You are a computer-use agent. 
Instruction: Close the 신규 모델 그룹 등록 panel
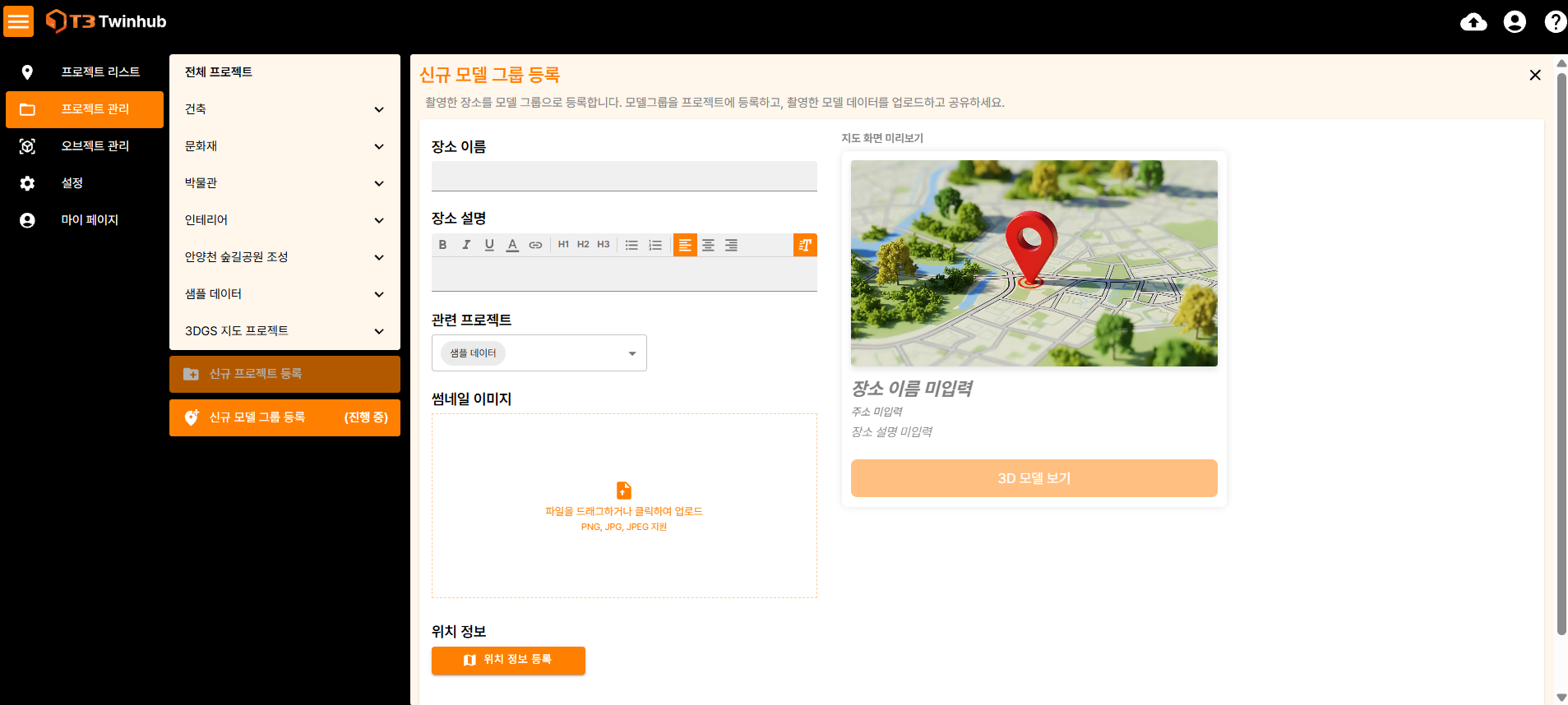[1534, 75]
